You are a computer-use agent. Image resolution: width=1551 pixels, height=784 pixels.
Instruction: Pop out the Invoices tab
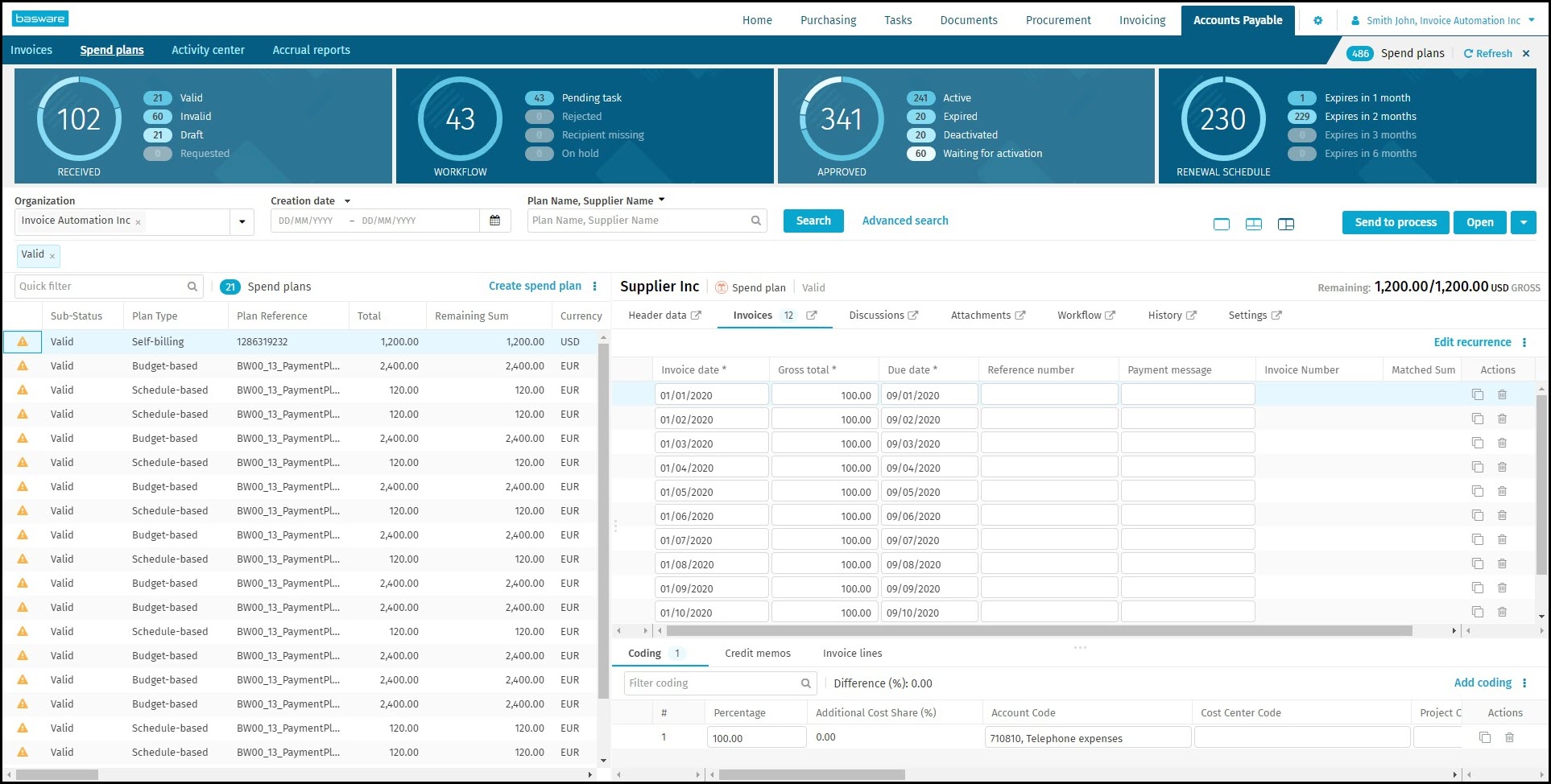[x=812, y=316]
